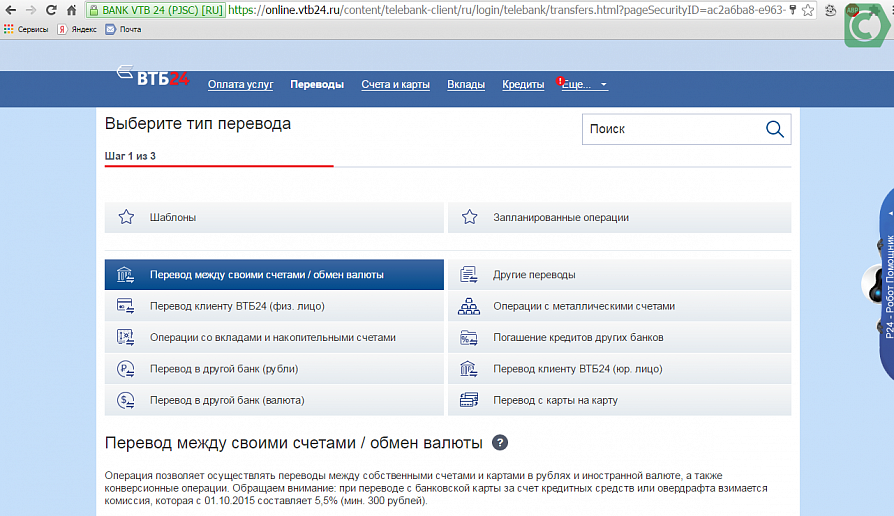Click the help question mark icon
The image size is (894, 516).
[500, 443]
